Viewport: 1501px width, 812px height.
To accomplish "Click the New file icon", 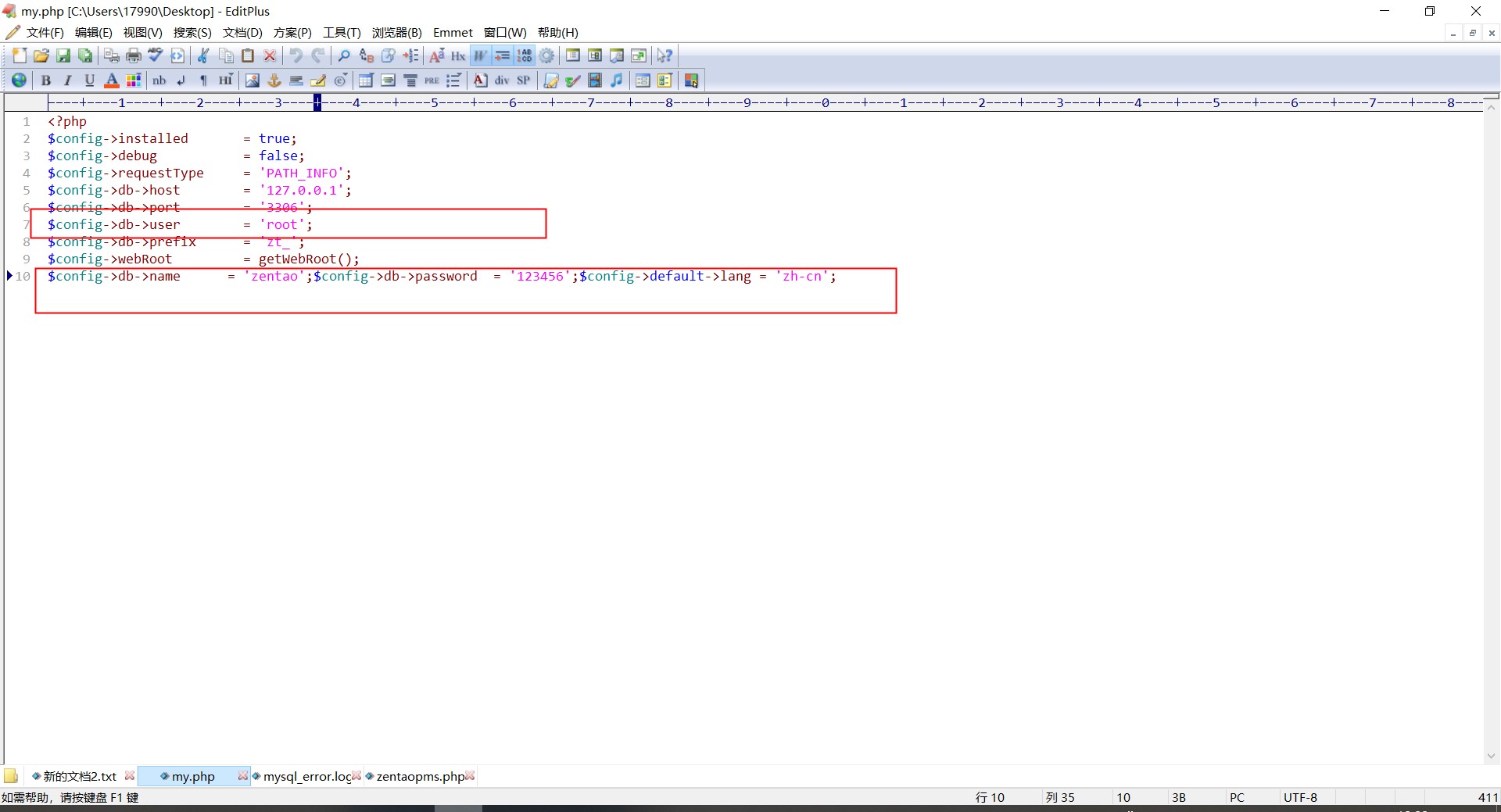I will 20,55.
